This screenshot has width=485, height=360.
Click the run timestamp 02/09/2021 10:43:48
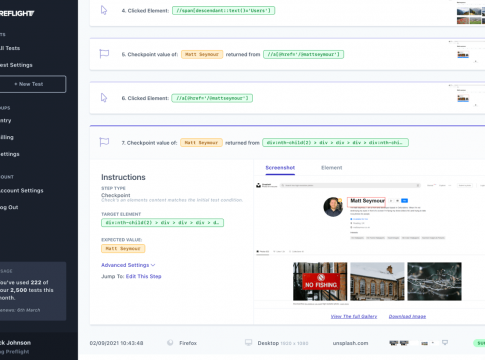116,343
